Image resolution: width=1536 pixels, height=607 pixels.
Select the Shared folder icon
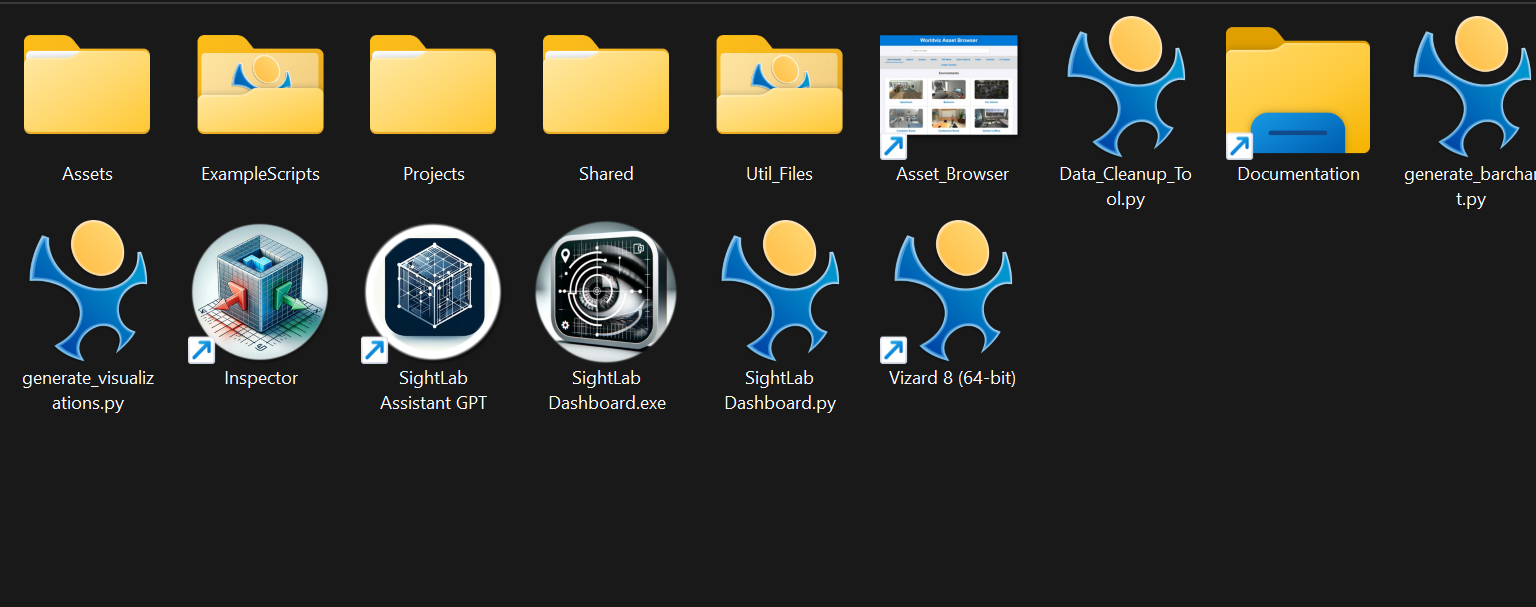tap(606, 85)
